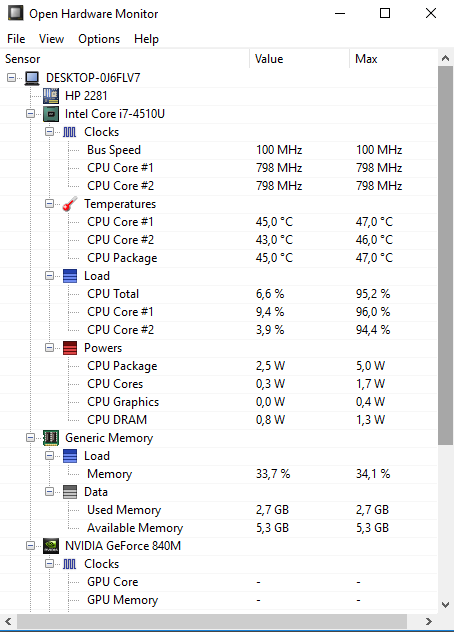The height and width of the screenshot is (632, 454).
Task: Click the red Powers icon
Action: [70, 348]
